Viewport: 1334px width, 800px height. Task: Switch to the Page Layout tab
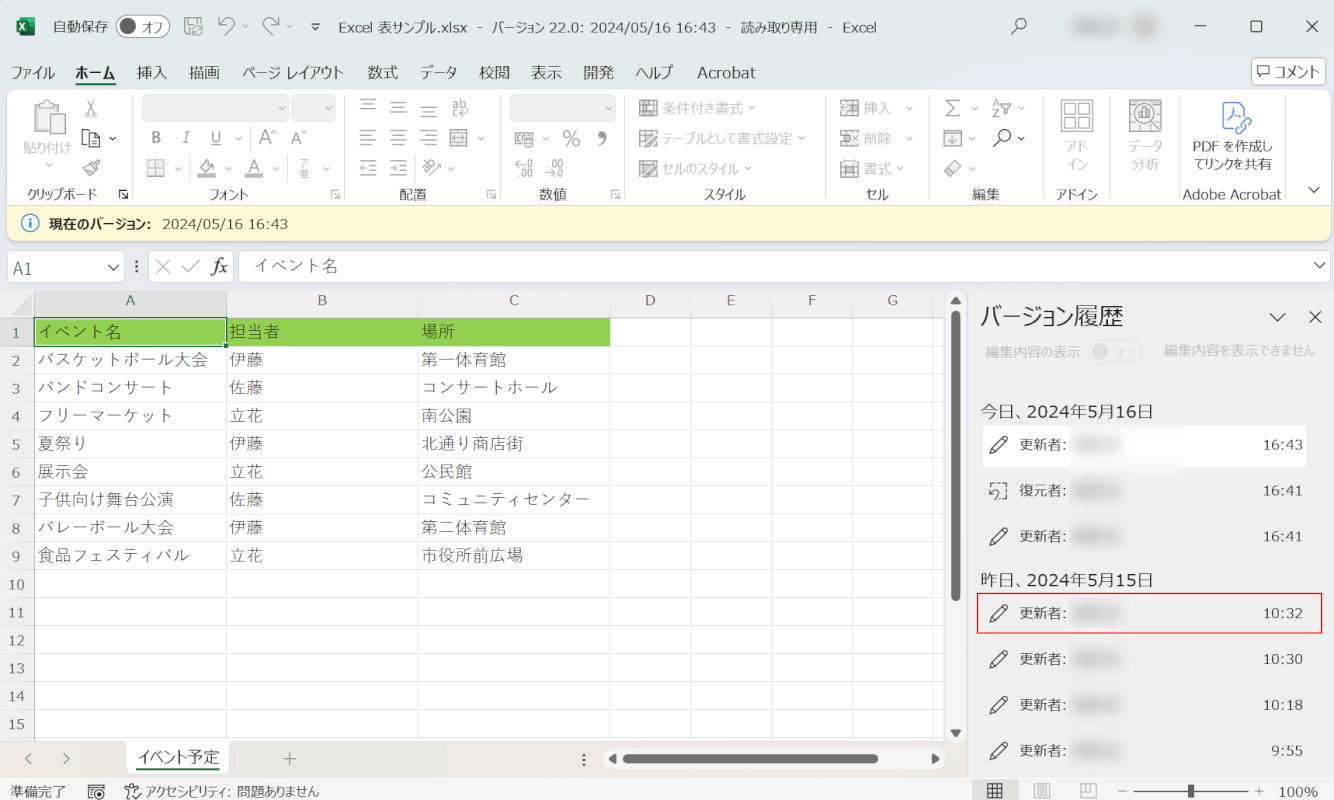[x=293, y=72]
